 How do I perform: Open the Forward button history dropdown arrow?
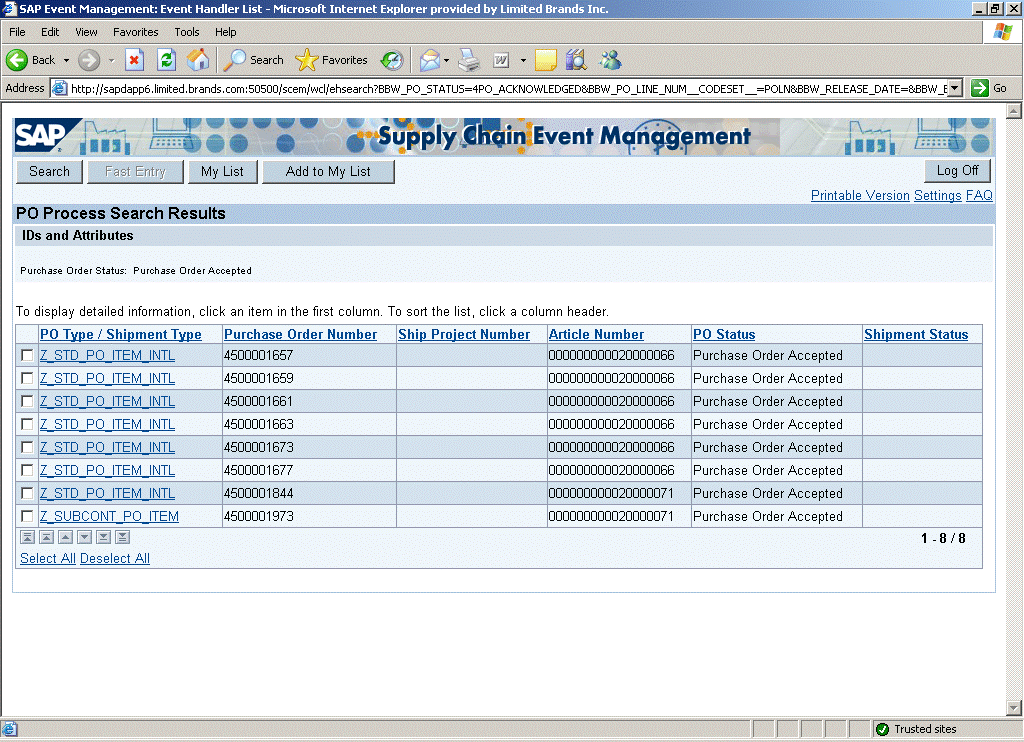pos(111,60)
